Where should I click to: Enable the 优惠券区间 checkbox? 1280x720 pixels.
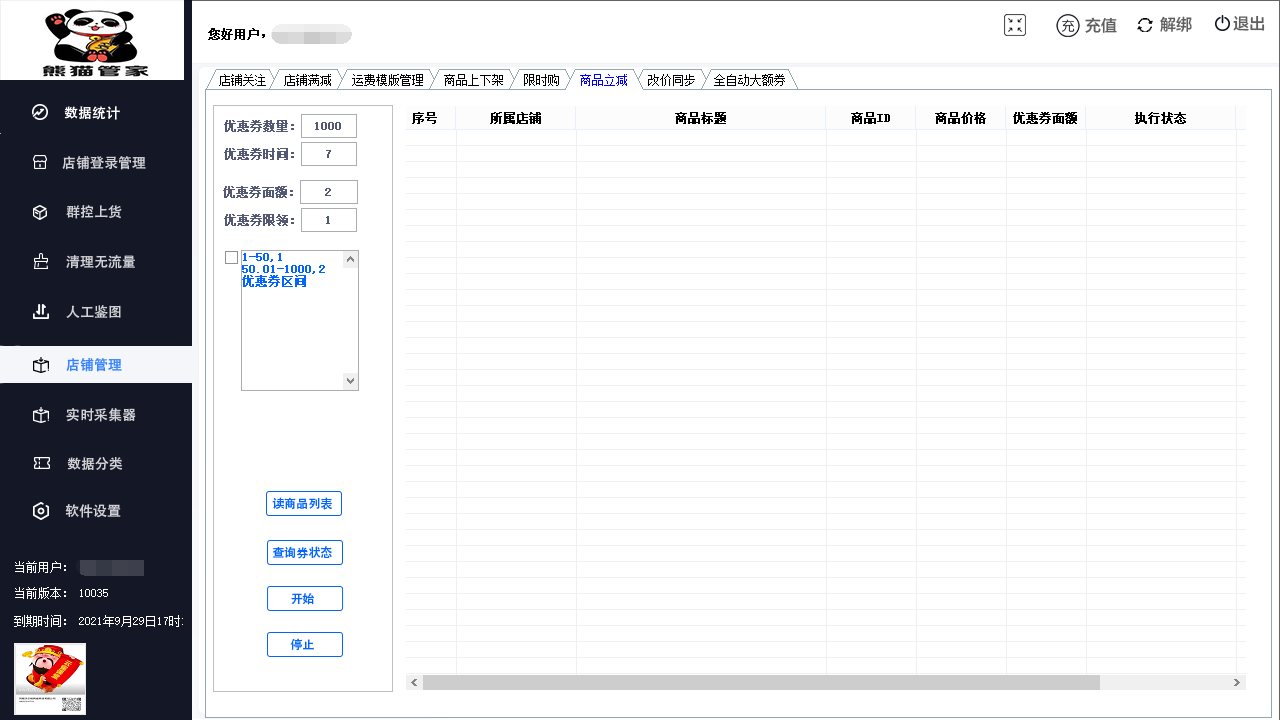click(x=232, y=258)
